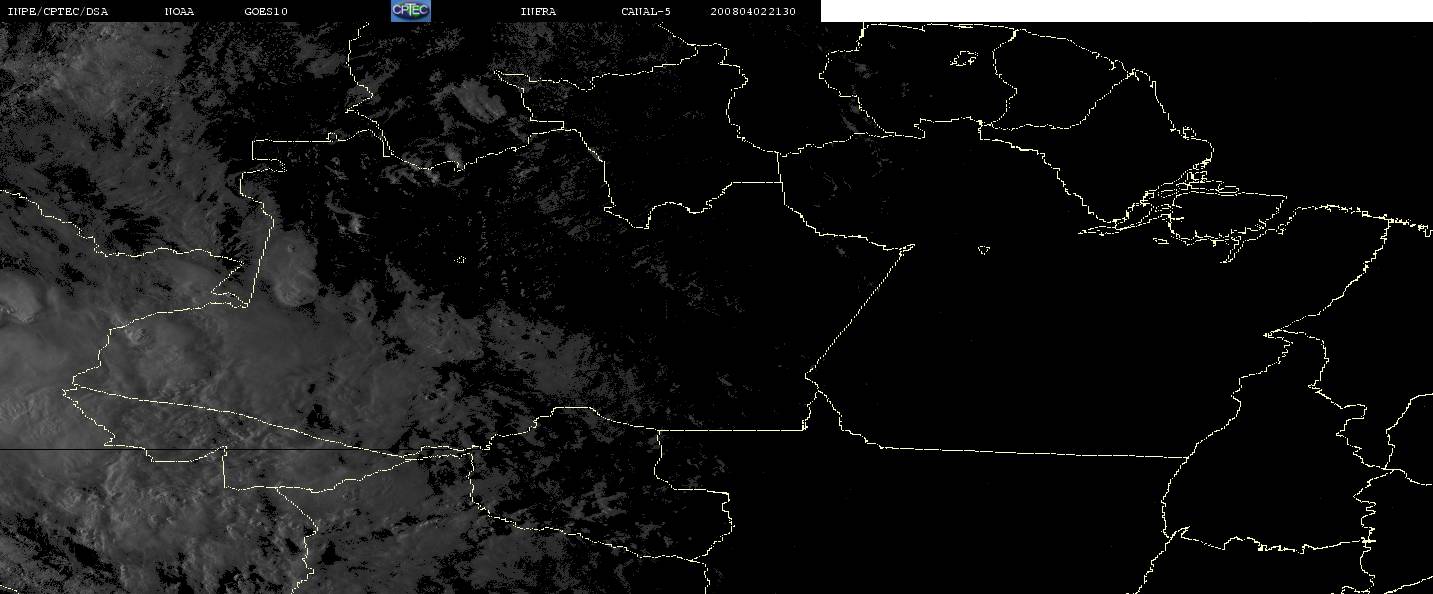The height and width of the screenshot is (594, 1433).
Task: Click the GOES10 satellite label
Action: pos(266,11)
